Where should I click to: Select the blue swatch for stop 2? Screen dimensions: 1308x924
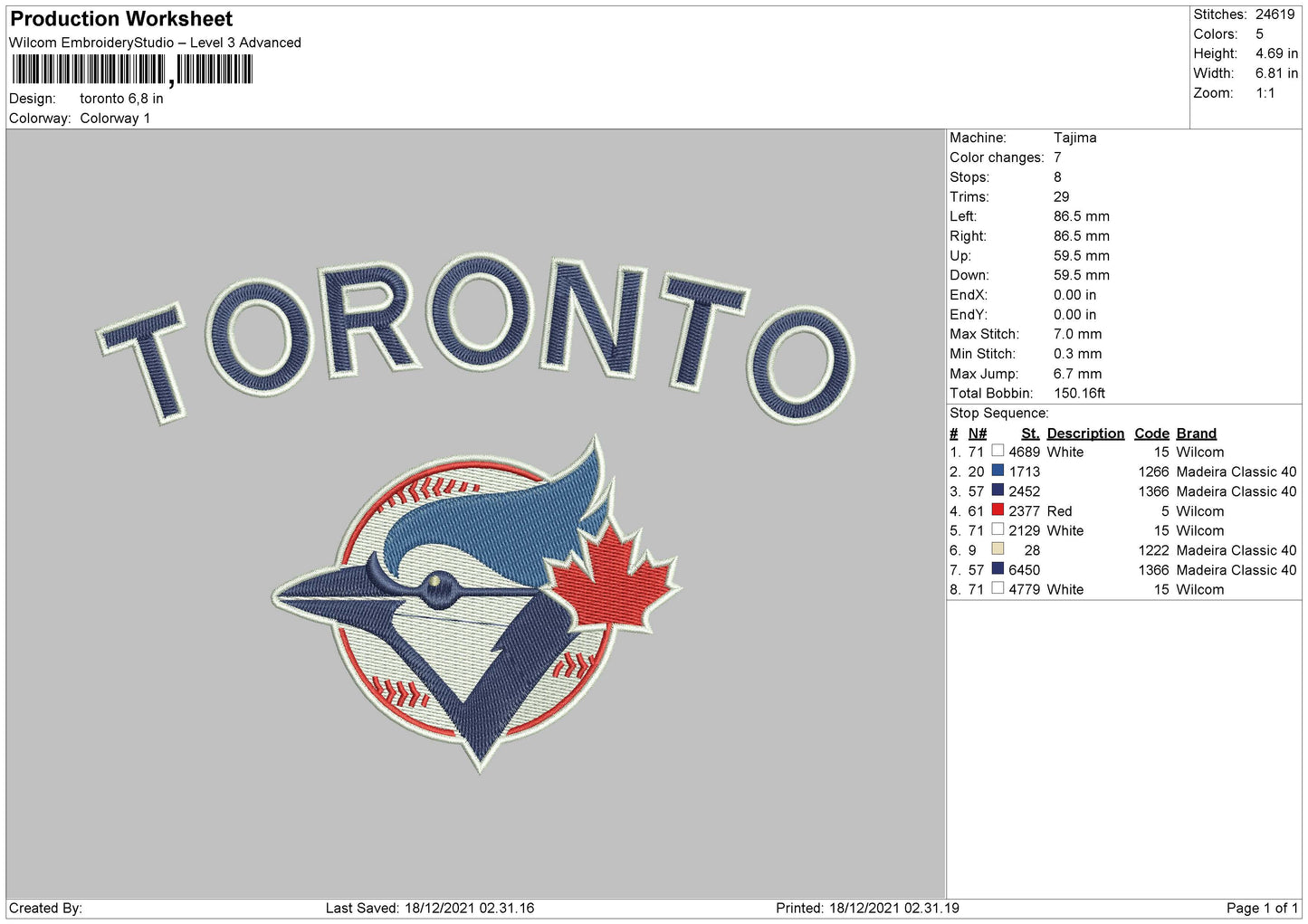(x=998, y=471)
